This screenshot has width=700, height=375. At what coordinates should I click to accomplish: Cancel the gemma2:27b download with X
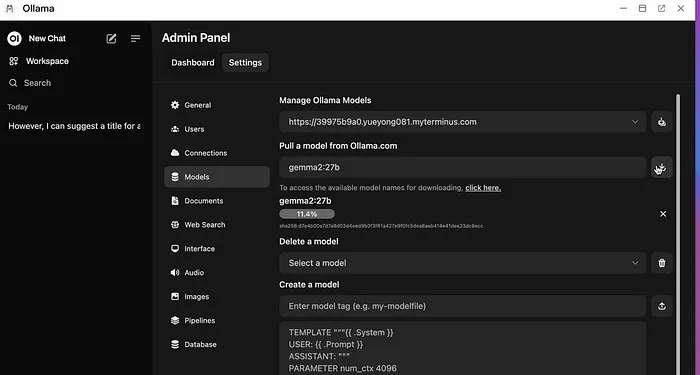point(663,214)
